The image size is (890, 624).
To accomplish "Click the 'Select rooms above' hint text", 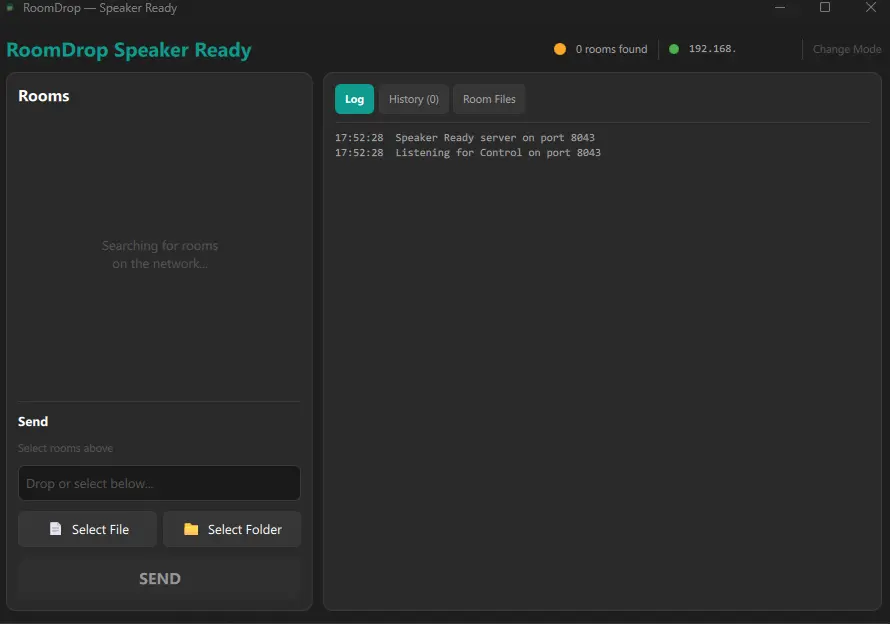I will point(65,448).
